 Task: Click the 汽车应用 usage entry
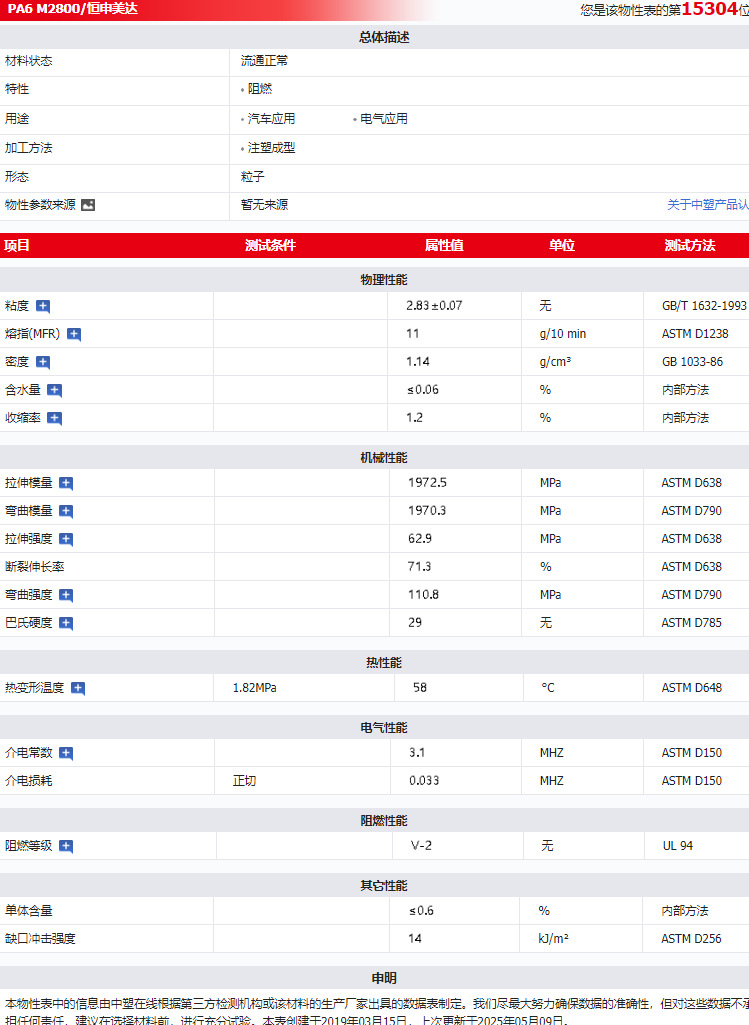pos(271,119)
